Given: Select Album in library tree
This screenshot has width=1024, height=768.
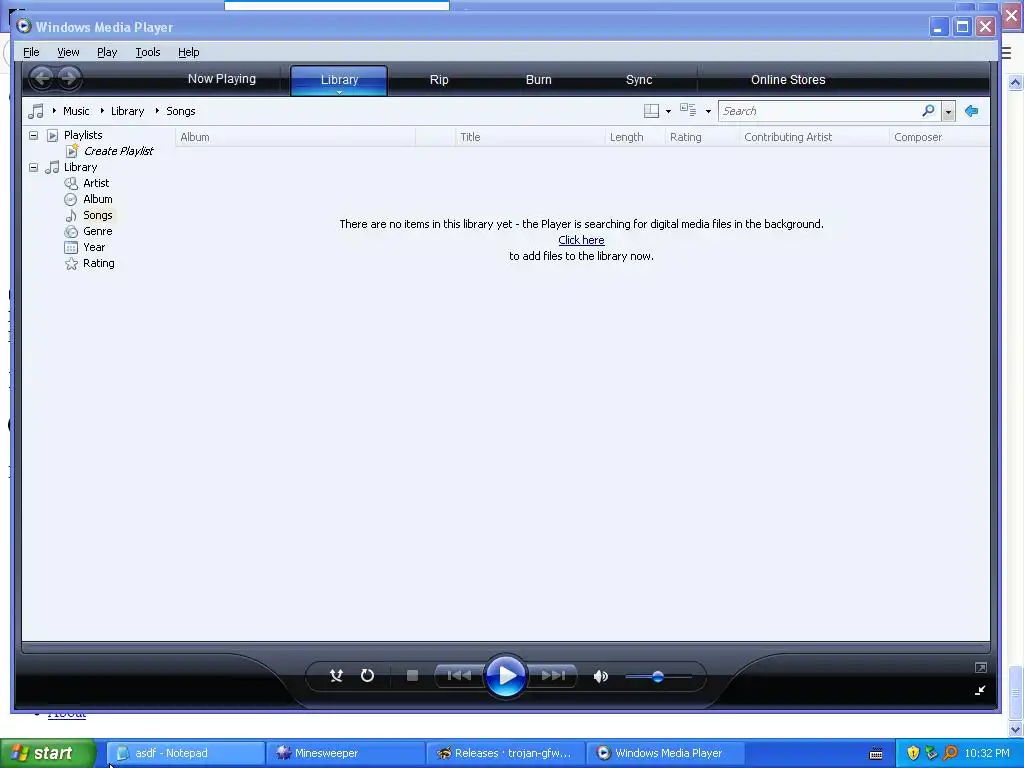Looking at the screenshot, I should pos(97,199).
